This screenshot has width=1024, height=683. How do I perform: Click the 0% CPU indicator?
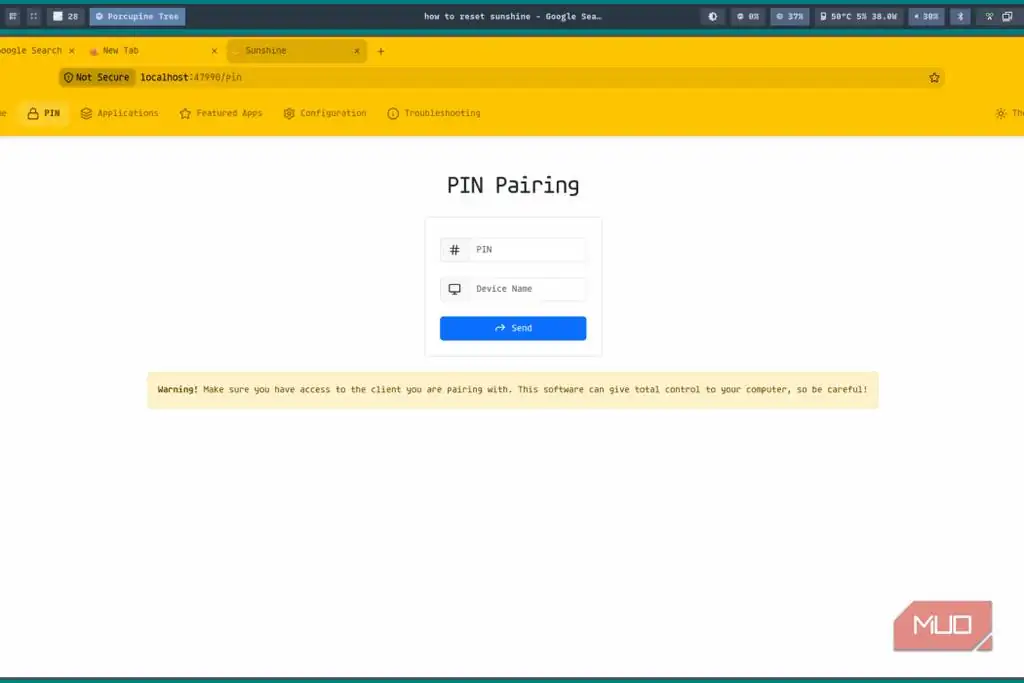click(x=748, y=16)
